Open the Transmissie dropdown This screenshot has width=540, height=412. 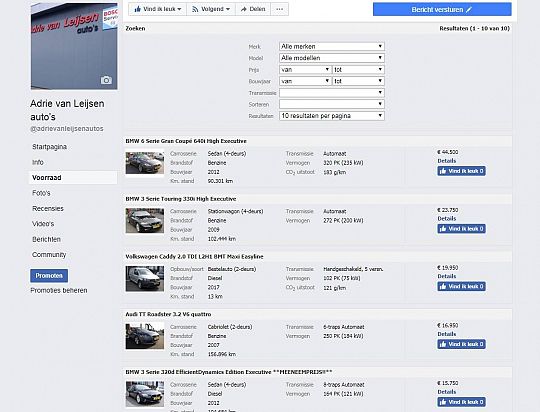pos(332,93)
